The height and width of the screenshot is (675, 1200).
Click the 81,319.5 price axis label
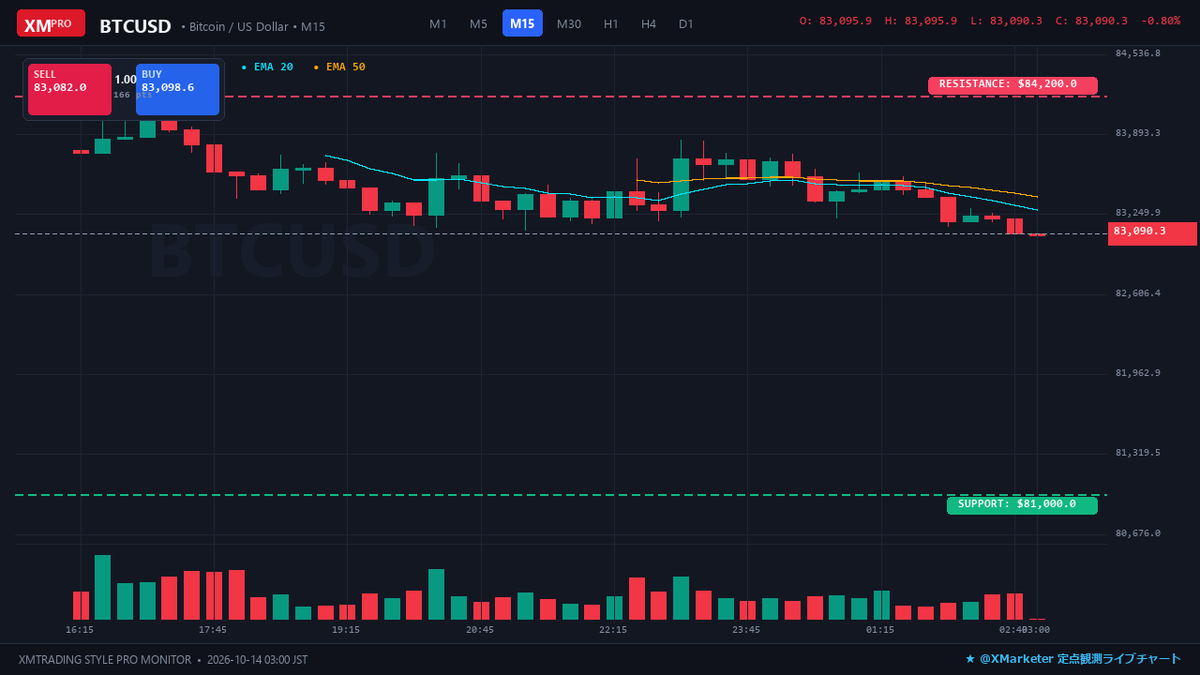(1138, 453)
